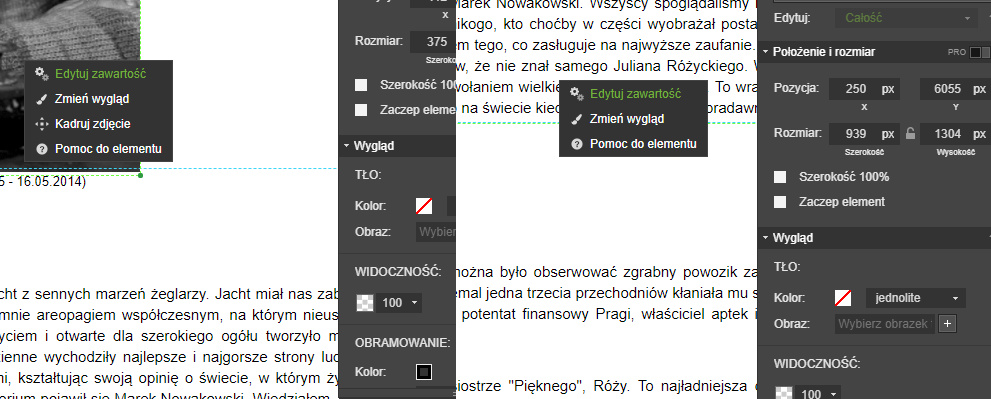Click gear icon in the three-item text context menu
This screenshot has width=991, height=399.
576,94
